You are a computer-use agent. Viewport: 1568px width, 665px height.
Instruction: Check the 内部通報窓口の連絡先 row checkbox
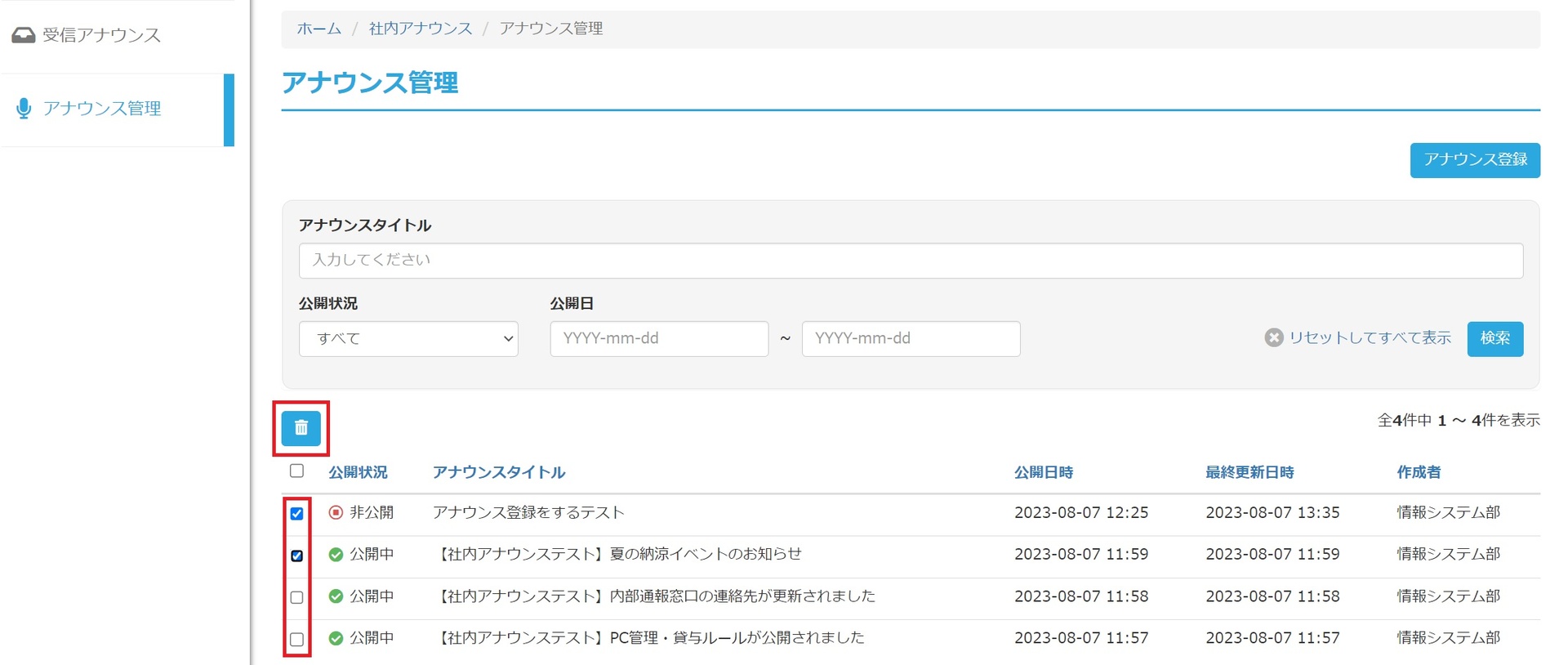point(296,597)
